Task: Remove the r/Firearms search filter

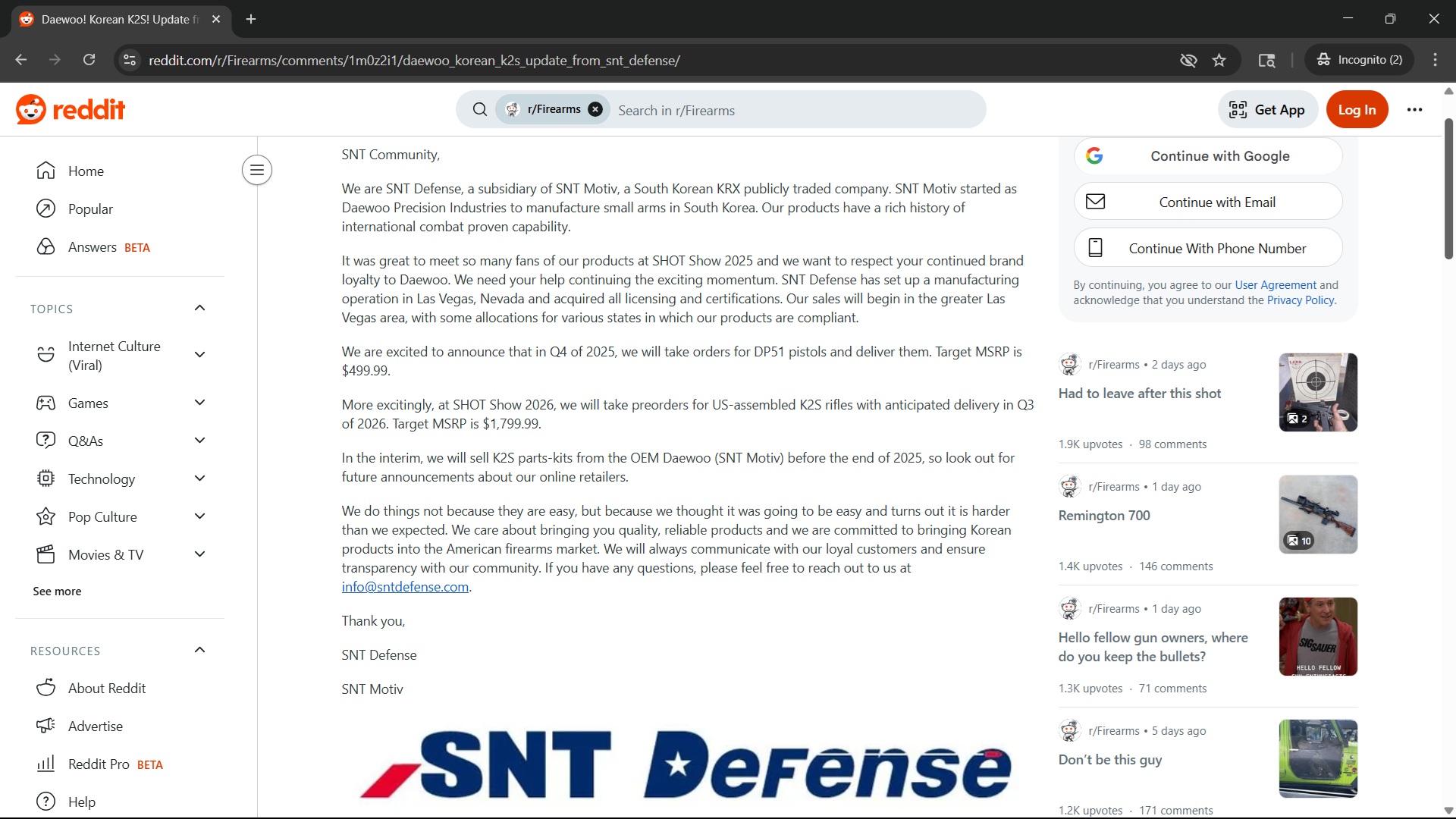Action: 596,109
